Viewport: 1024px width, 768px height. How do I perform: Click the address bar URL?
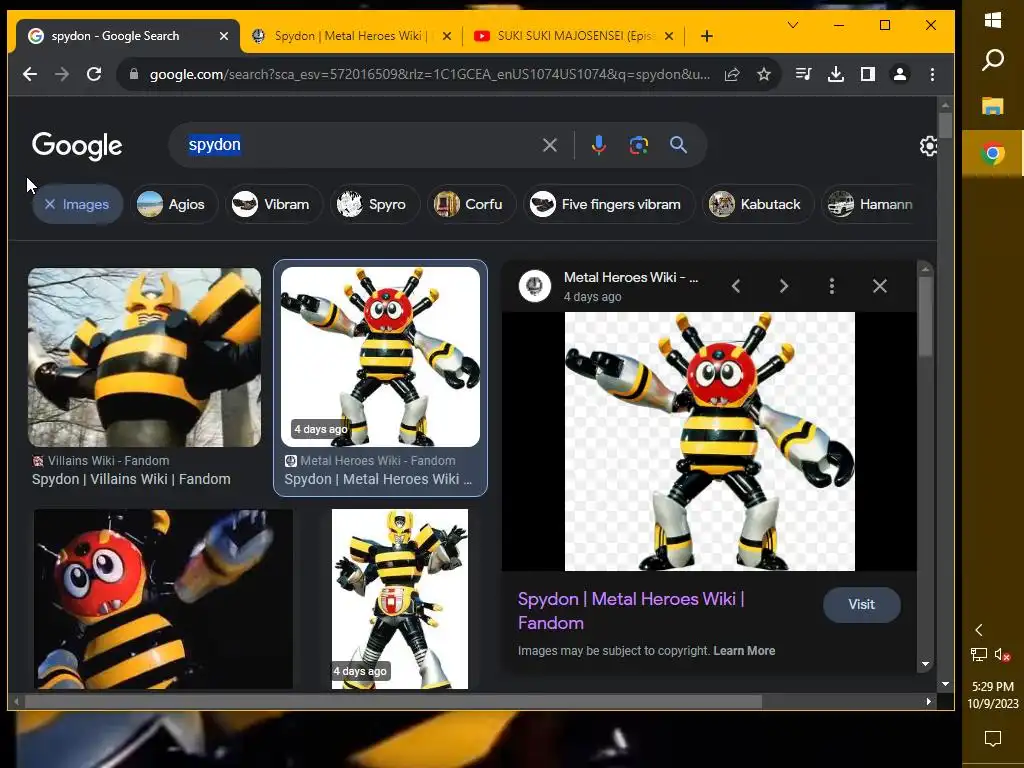430,74
